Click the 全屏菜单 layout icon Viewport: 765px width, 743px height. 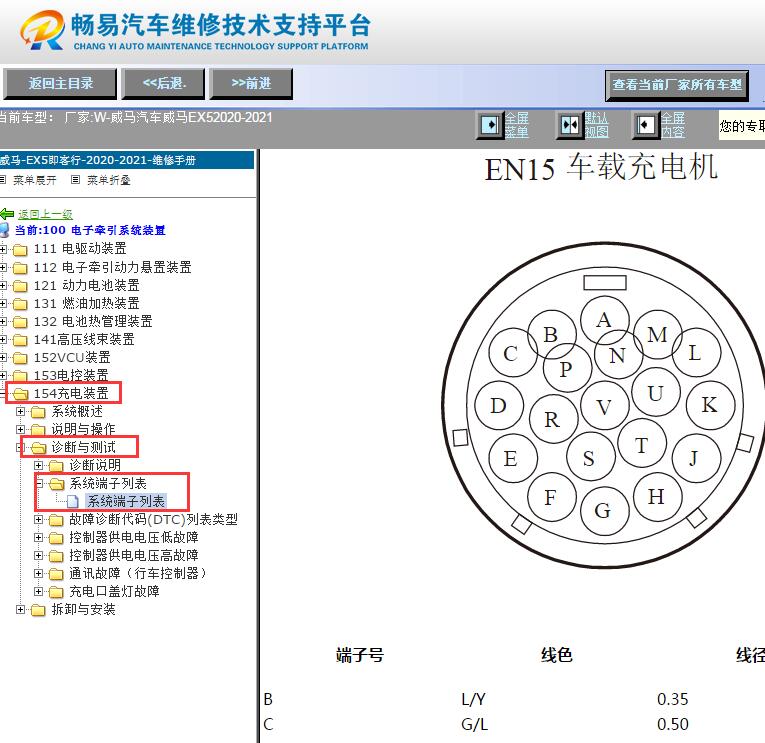pyautogui.click(x=489, y=125)
